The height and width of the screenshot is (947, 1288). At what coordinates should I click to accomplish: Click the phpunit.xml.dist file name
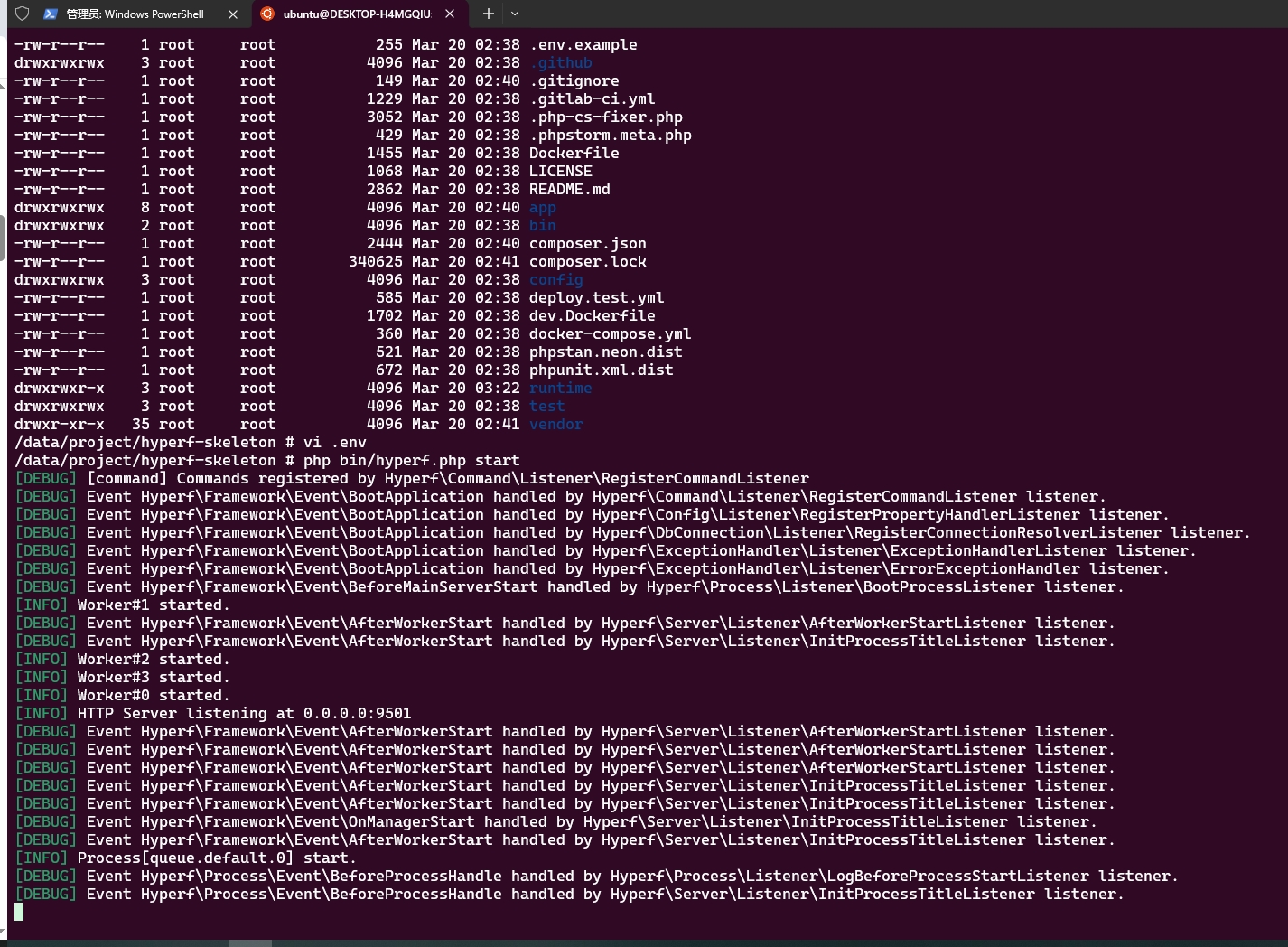pyautogui.click(x=602, y=370)
